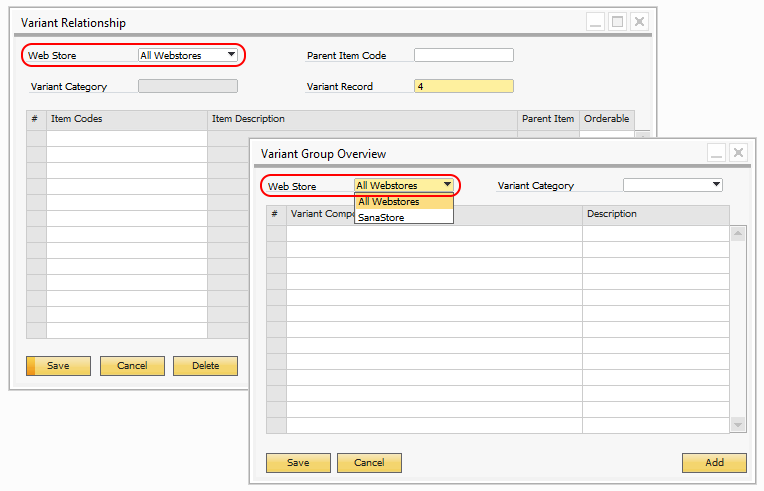The width and height of the screenshot is (764, 491).
Task: Close the Variant Relationship window
Action: 639,21
